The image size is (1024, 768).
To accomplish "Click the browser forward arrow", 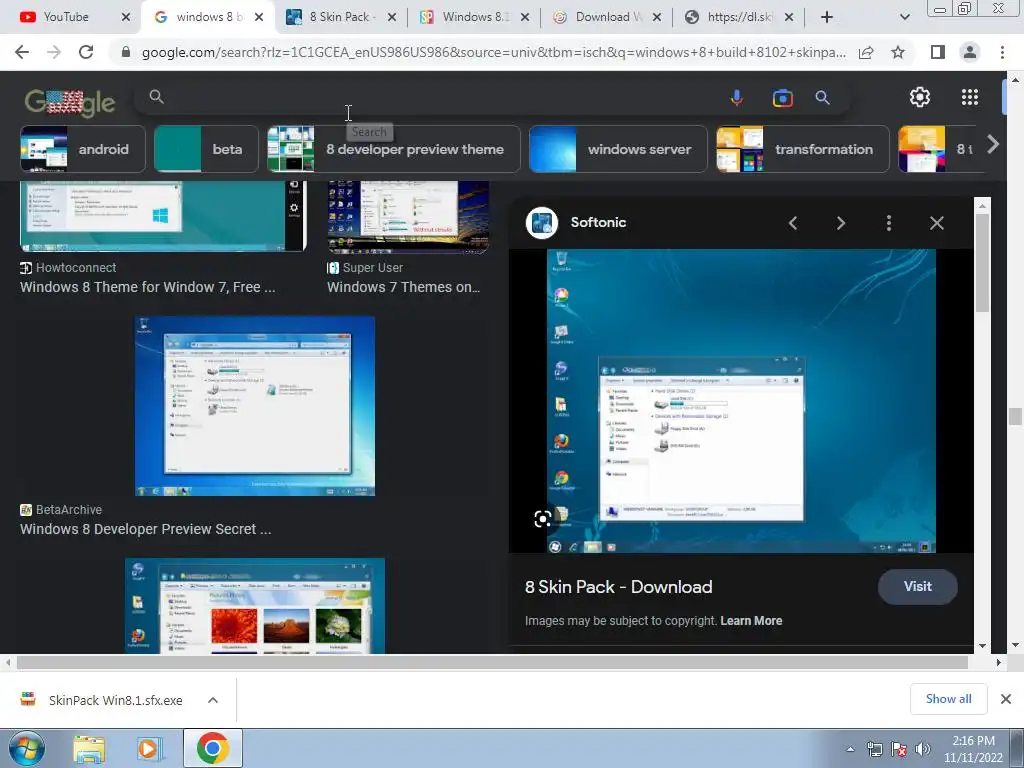I will coord(54,52).
